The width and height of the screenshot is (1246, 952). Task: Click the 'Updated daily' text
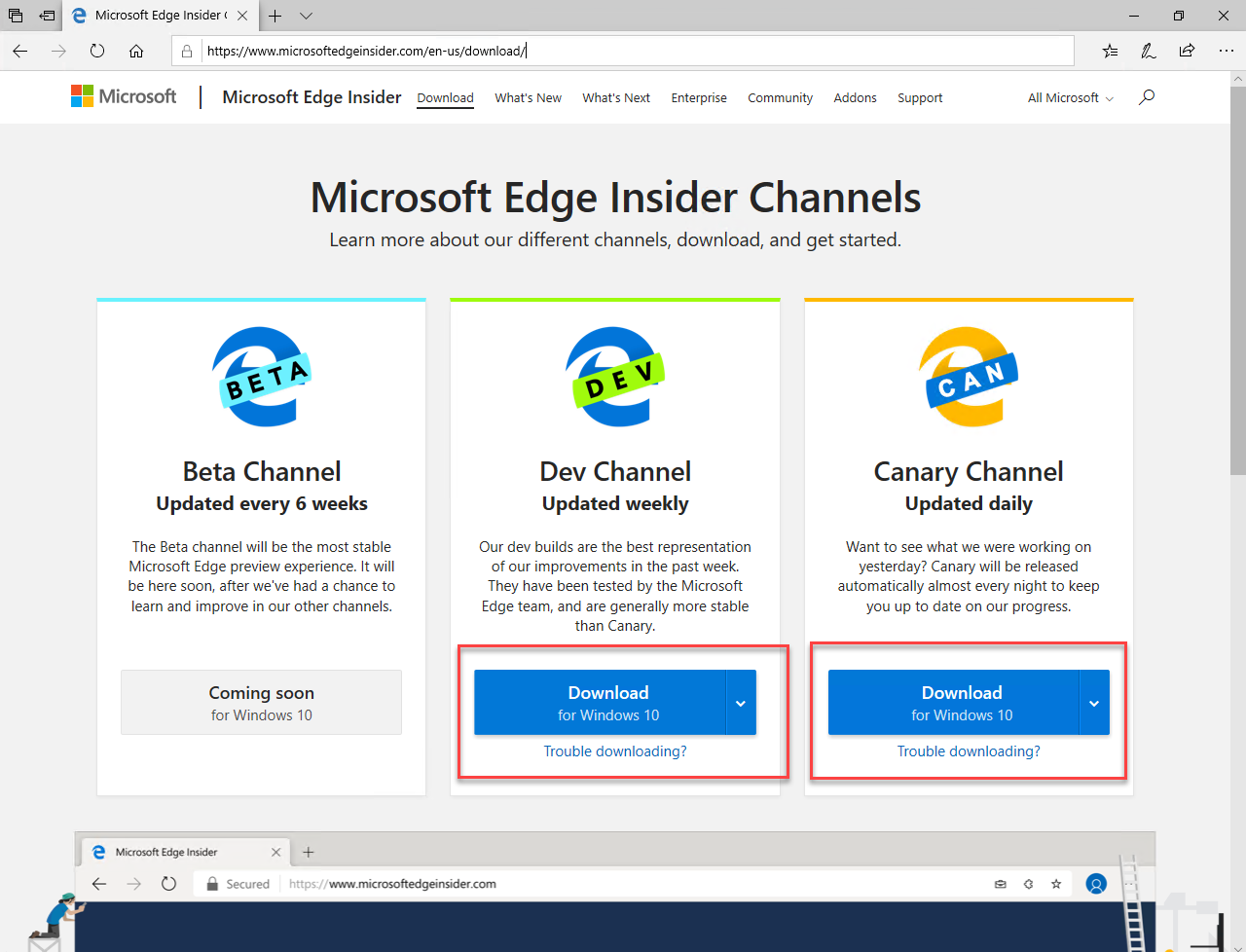click(x=969, y=504)
